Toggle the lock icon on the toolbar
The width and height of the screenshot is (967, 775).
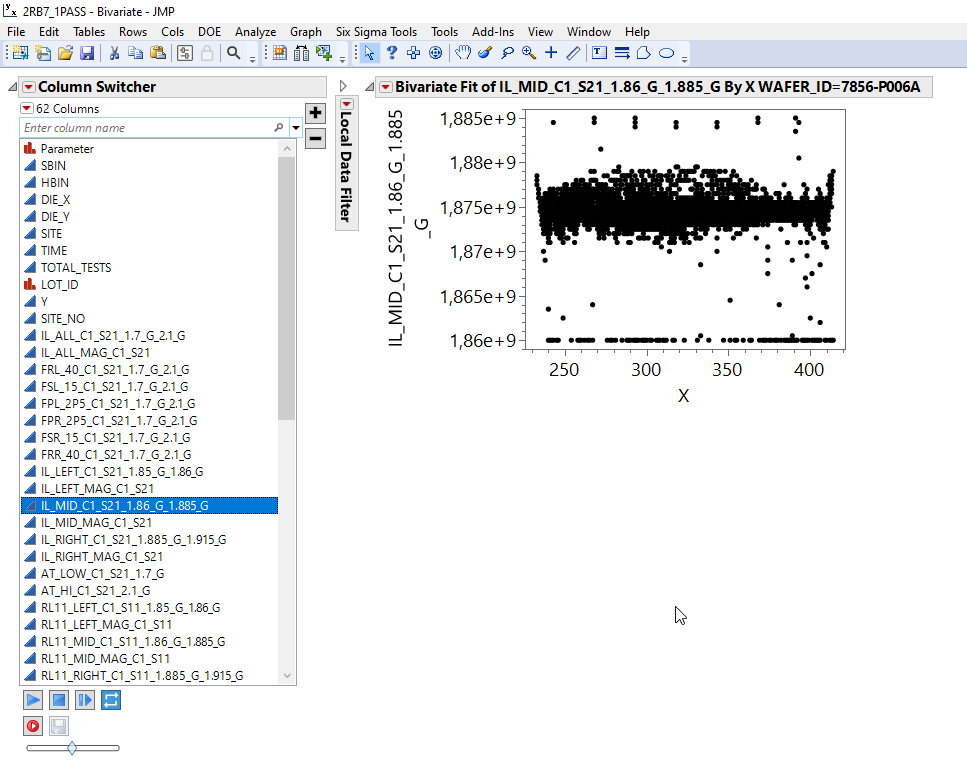point(208,53)
